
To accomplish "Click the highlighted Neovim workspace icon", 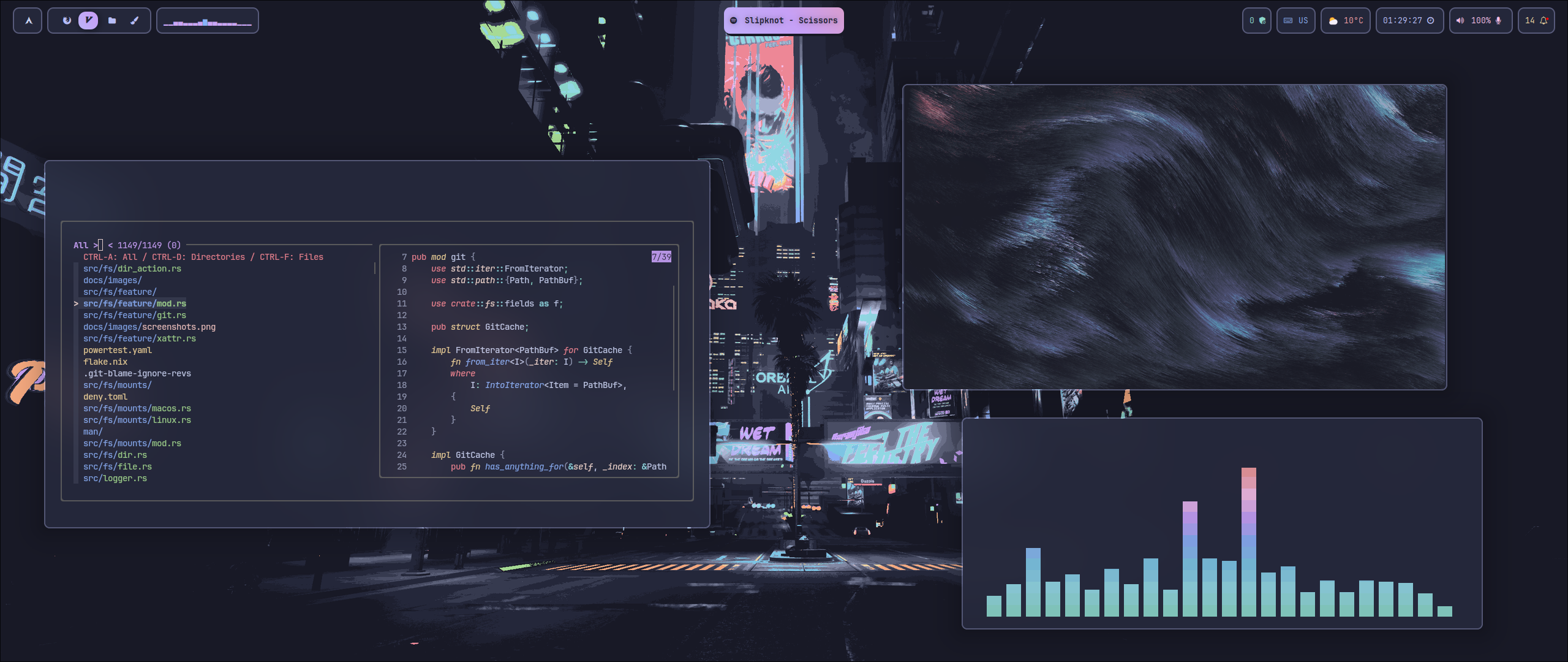I will (x=89, y=20).
